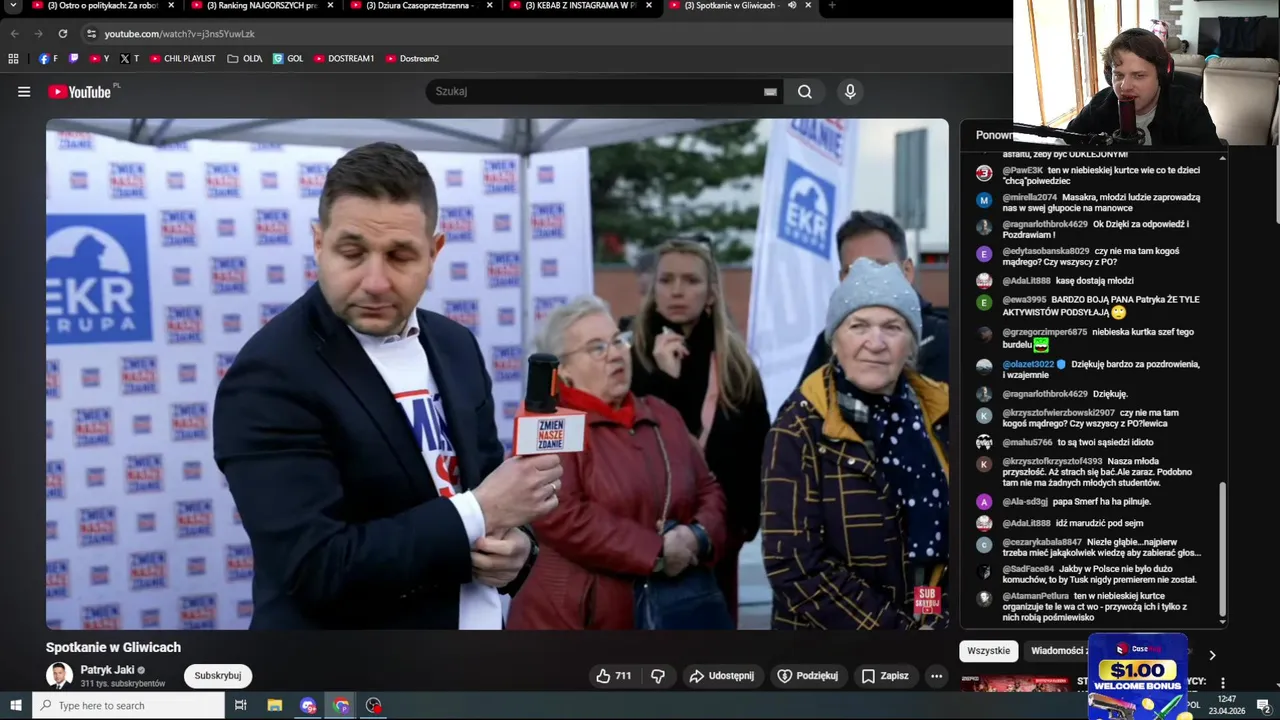Screen dimensions: 1280x720
Task: Go to YouTube home via logo
Action: 80,92
